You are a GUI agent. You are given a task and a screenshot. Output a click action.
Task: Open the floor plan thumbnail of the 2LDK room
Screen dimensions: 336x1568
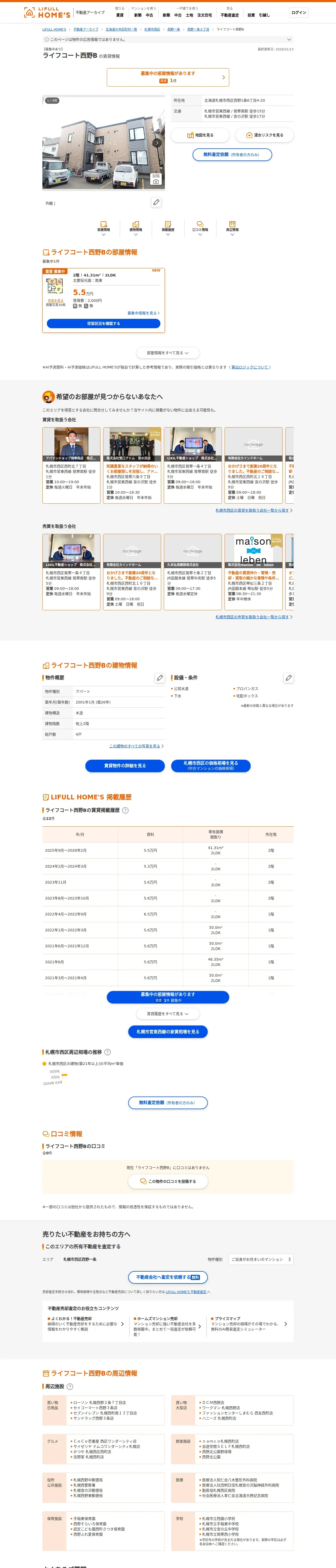click(55, 287)
